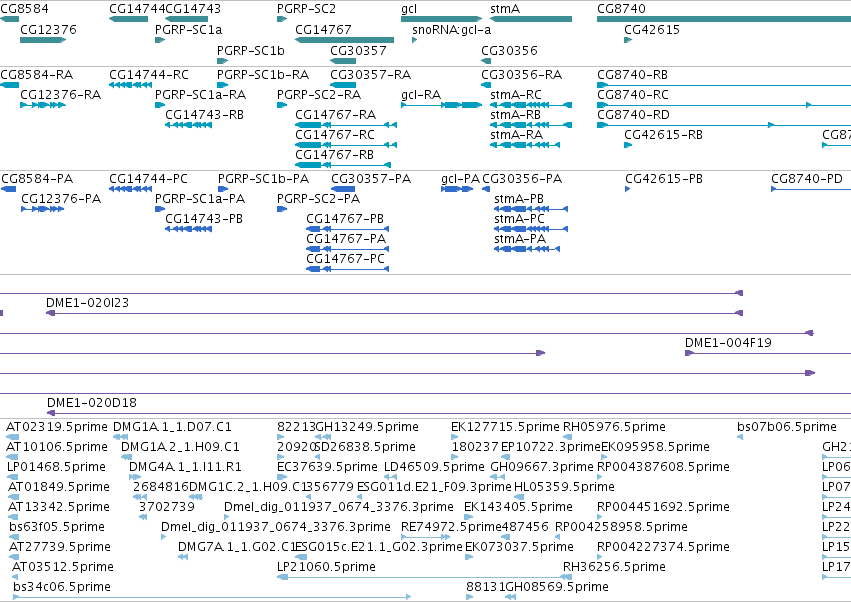The width and height of the screenshot is (851, 602).
Task: Select protein CG30357-PA
Action: [371, 179]
